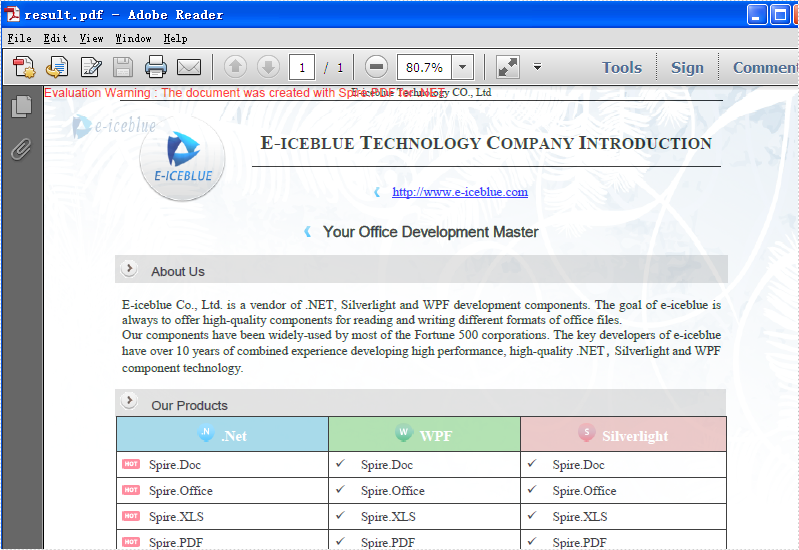Viewport: 799px width, 550px height.
Task: Click the Company Introduction title text
Action: [x=486, y=143]
